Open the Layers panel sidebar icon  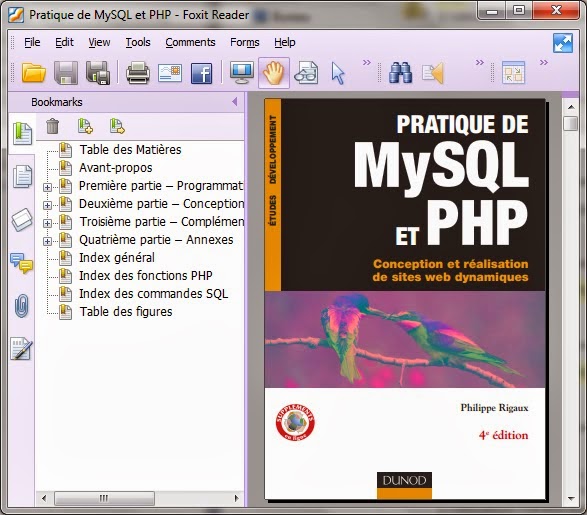22,219
